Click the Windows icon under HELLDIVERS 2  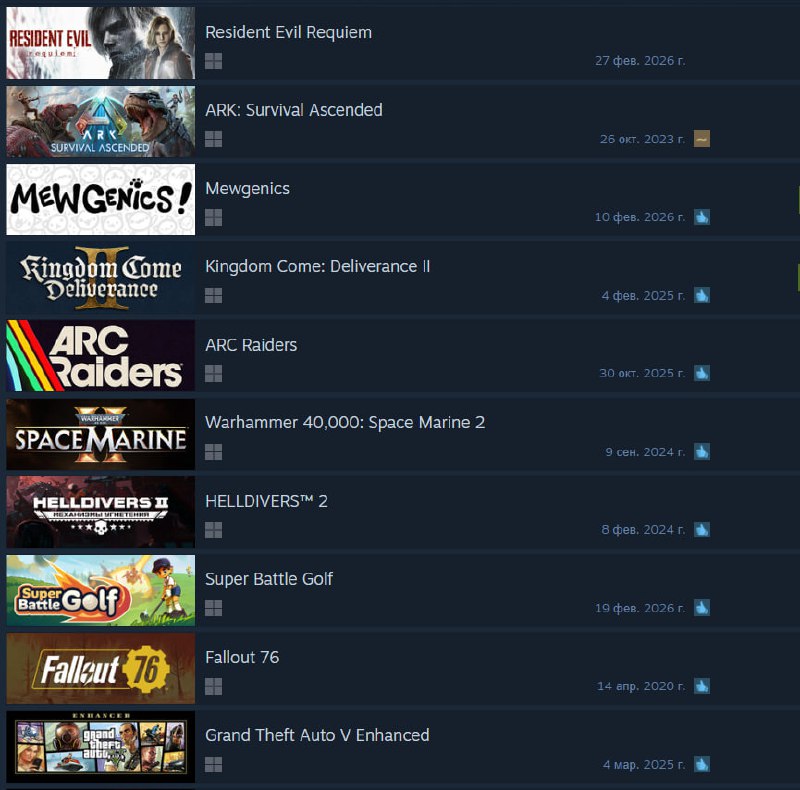pyautogui.click(x=213, y=530)
